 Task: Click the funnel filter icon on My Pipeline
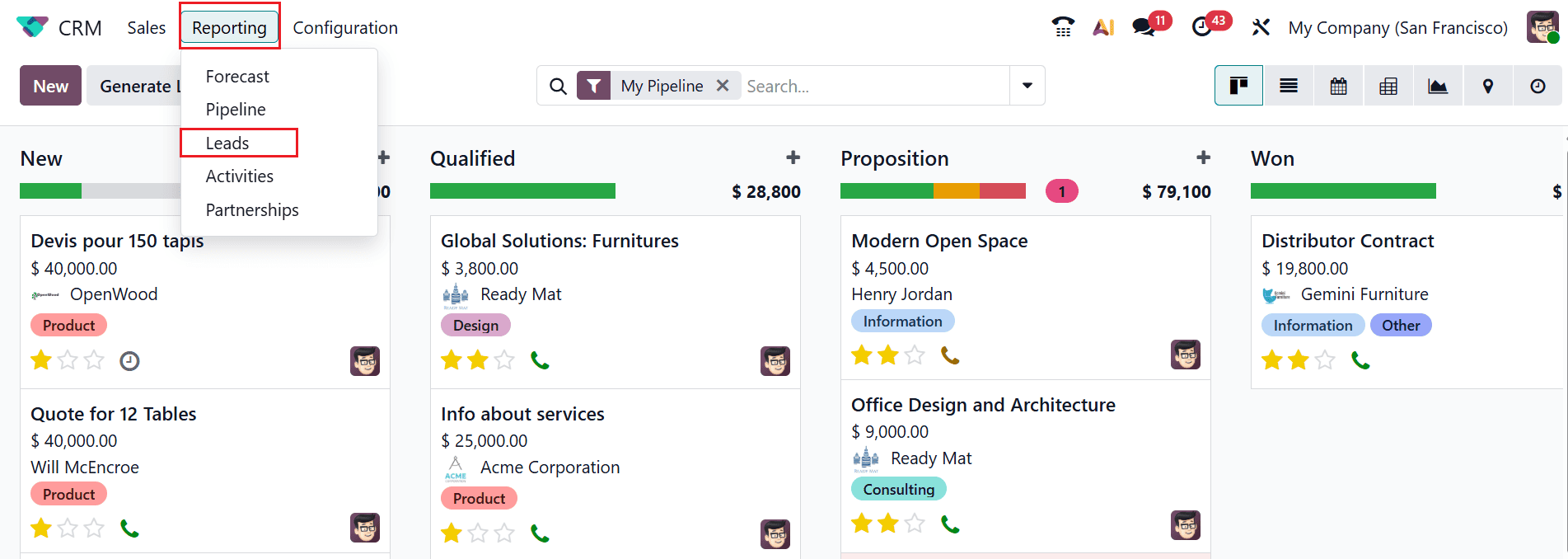[593, 86]
